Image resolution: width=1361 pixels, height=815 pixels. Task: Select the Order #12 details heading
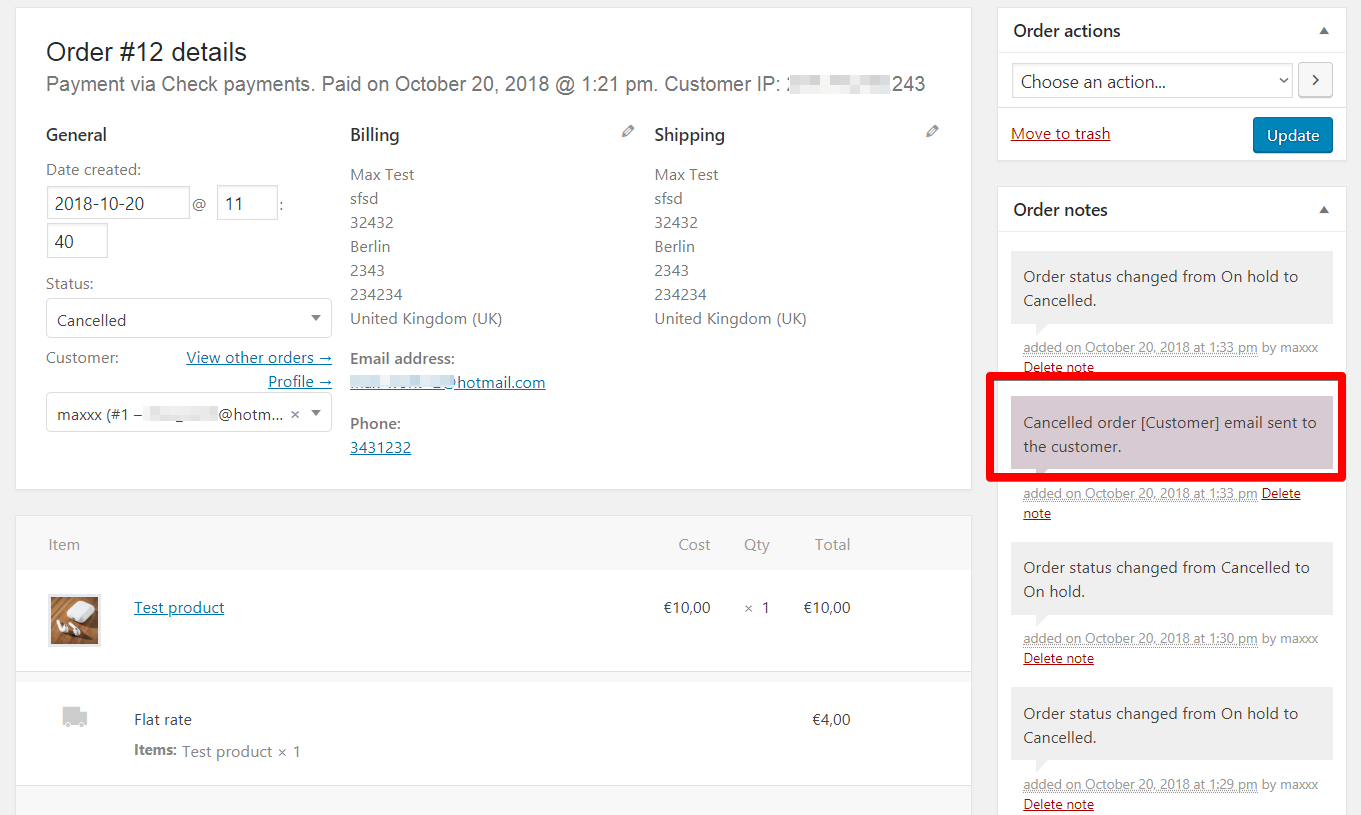(147, 52)
